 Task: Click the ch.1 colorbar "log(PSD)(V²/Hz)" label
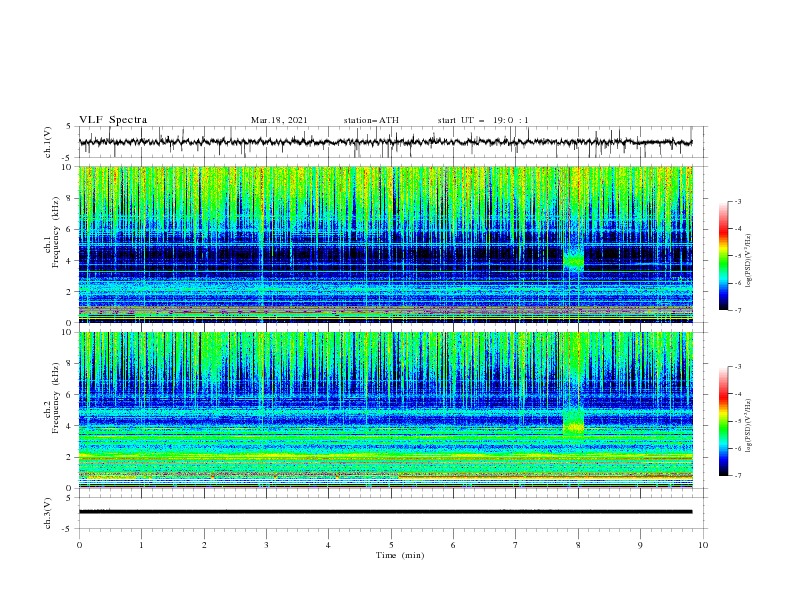749,261
